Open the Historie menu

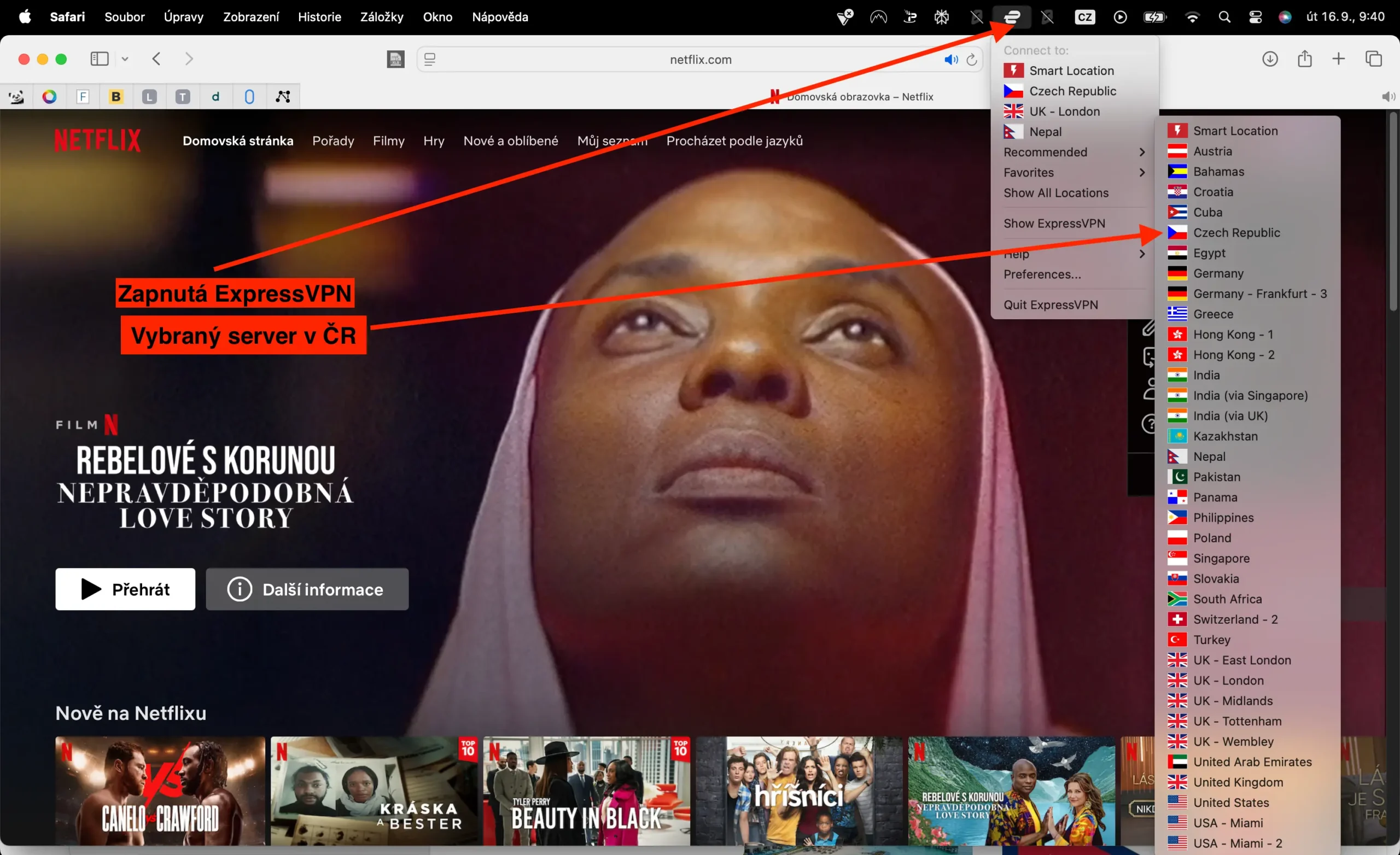click(319, 16)
